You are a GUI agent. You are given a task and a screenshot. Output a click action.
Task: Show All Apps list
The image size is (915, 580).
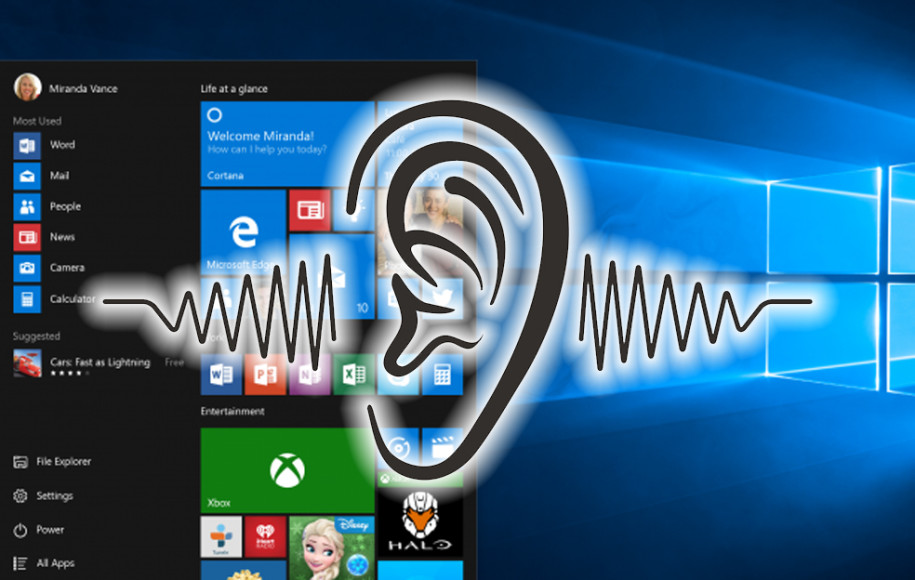click(x=44, y=563)
